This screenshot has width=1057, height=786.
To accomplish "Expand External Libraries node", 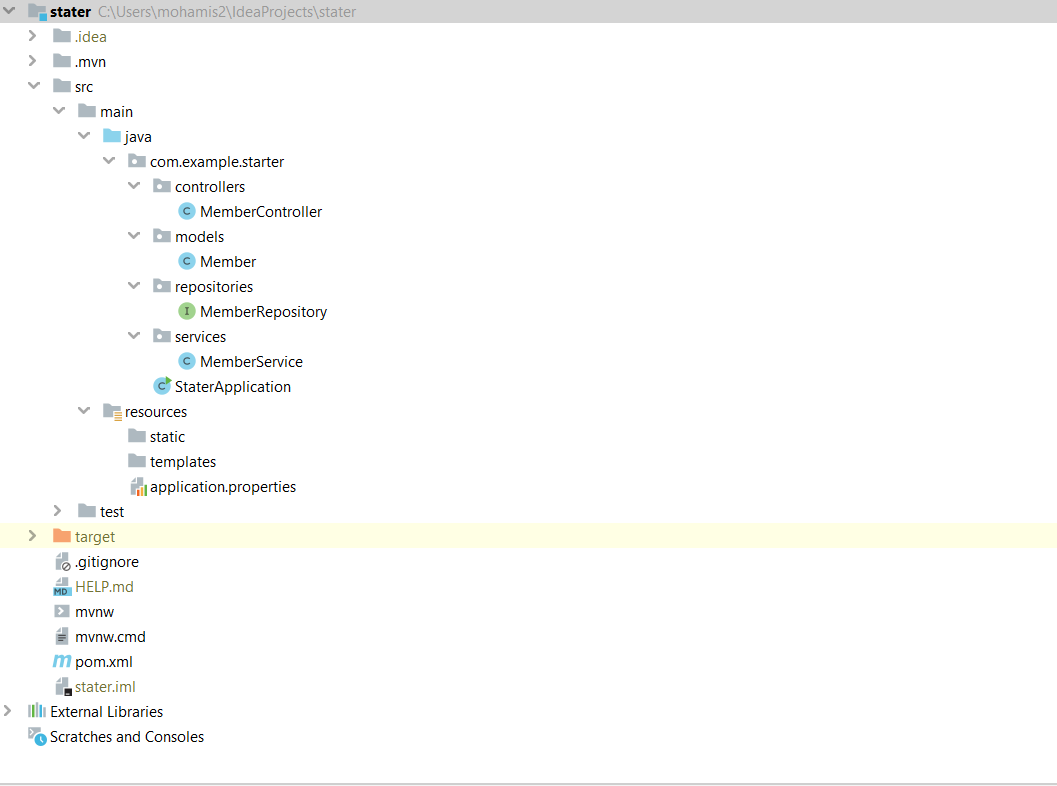I will tap(7, 711).
